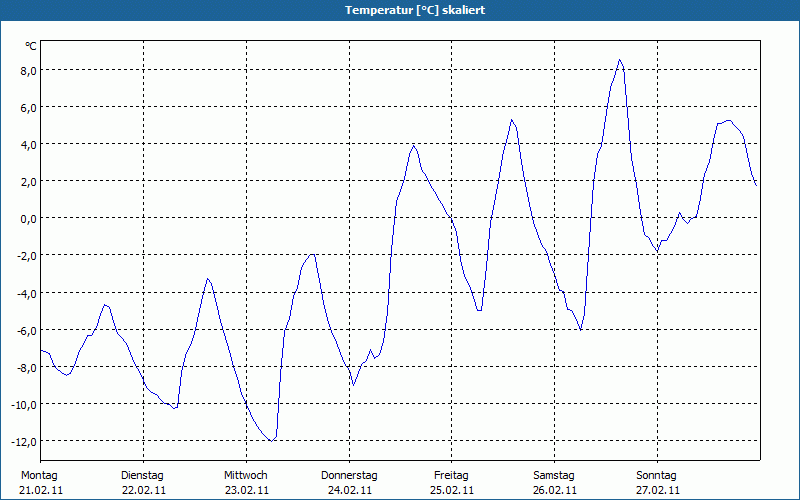Click the -10,0 y-axis label
This screenshot has width=800, height=500.
click(x=25, y=405)
